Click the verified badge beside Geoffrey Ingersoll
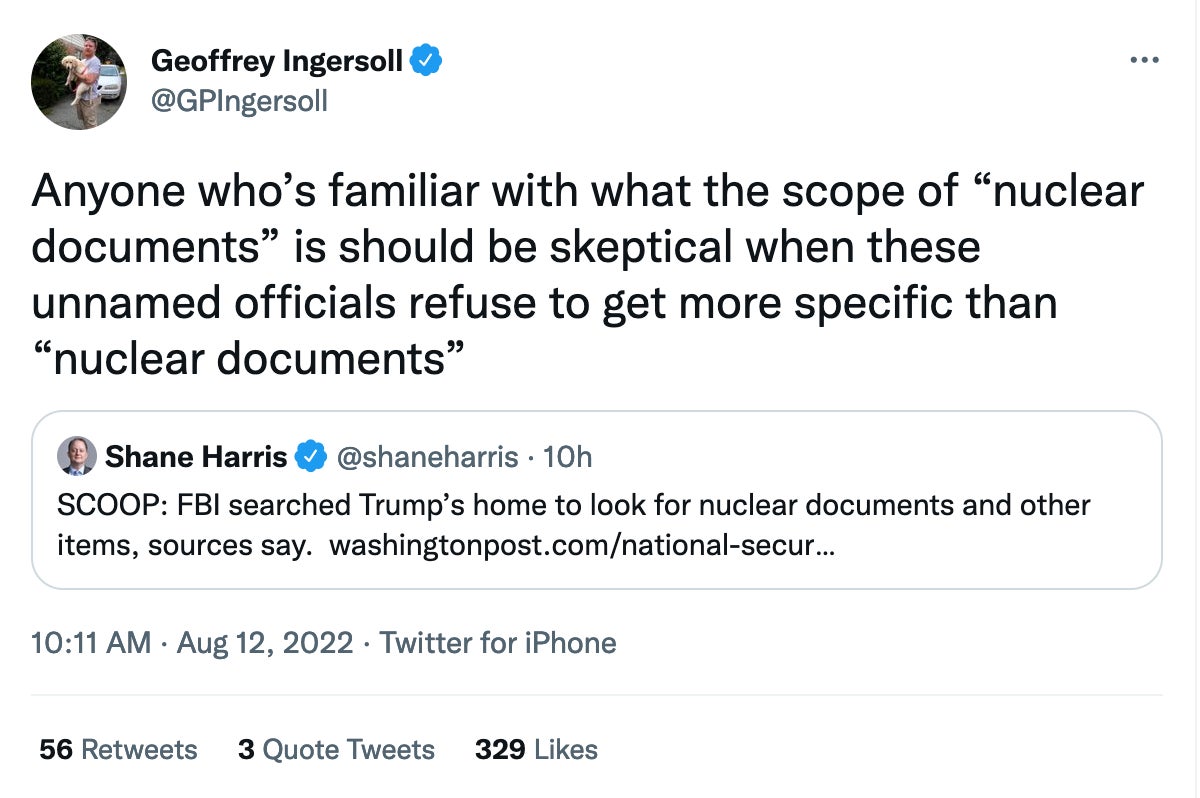The height and width of the screenshot is (798, 1200). pyautogui.click(x=427, y=62)
